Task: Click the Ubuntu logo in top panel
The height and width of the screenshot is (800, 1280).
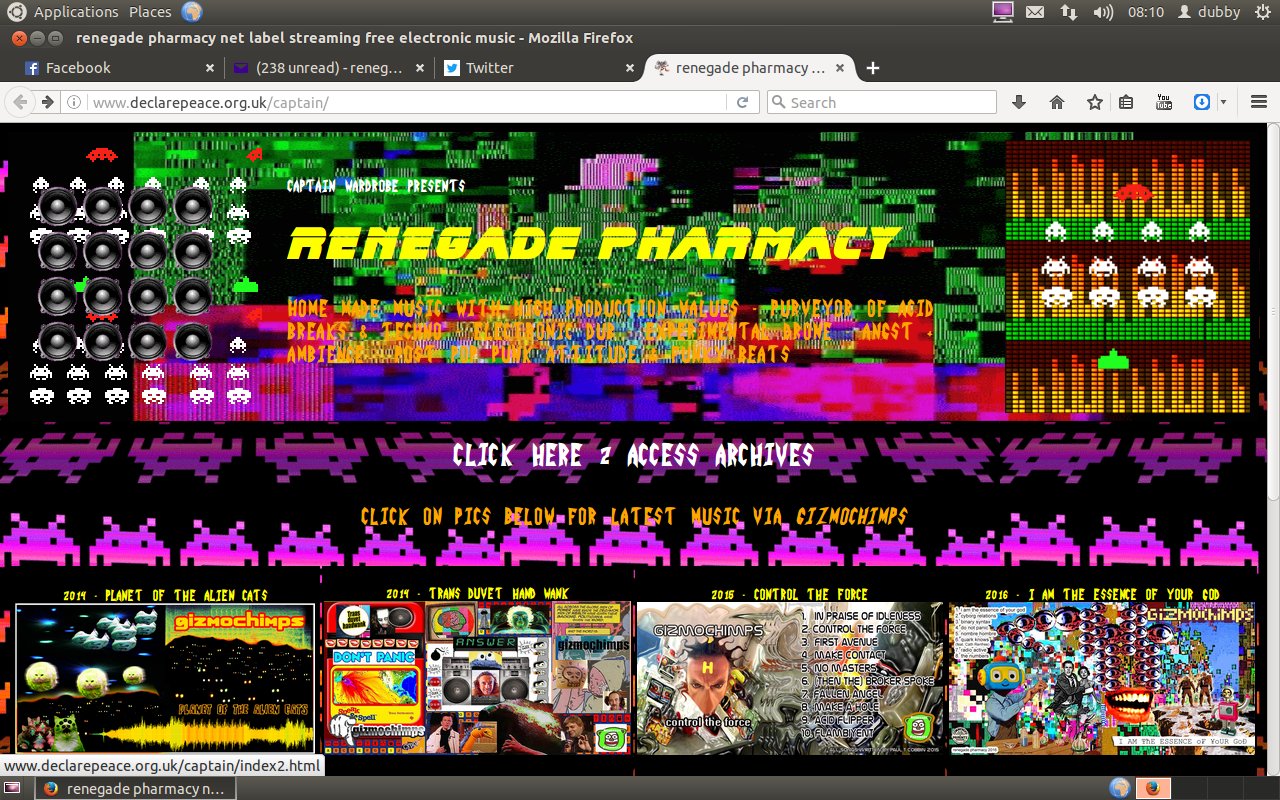Action: 16,12
